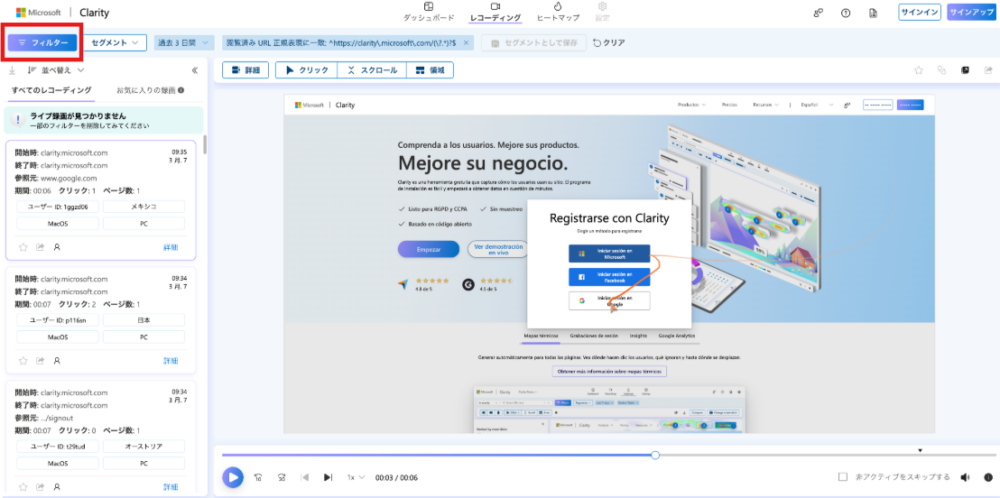Toggle the 領域 view button
1000x498 pixels.
coord(430,70)
